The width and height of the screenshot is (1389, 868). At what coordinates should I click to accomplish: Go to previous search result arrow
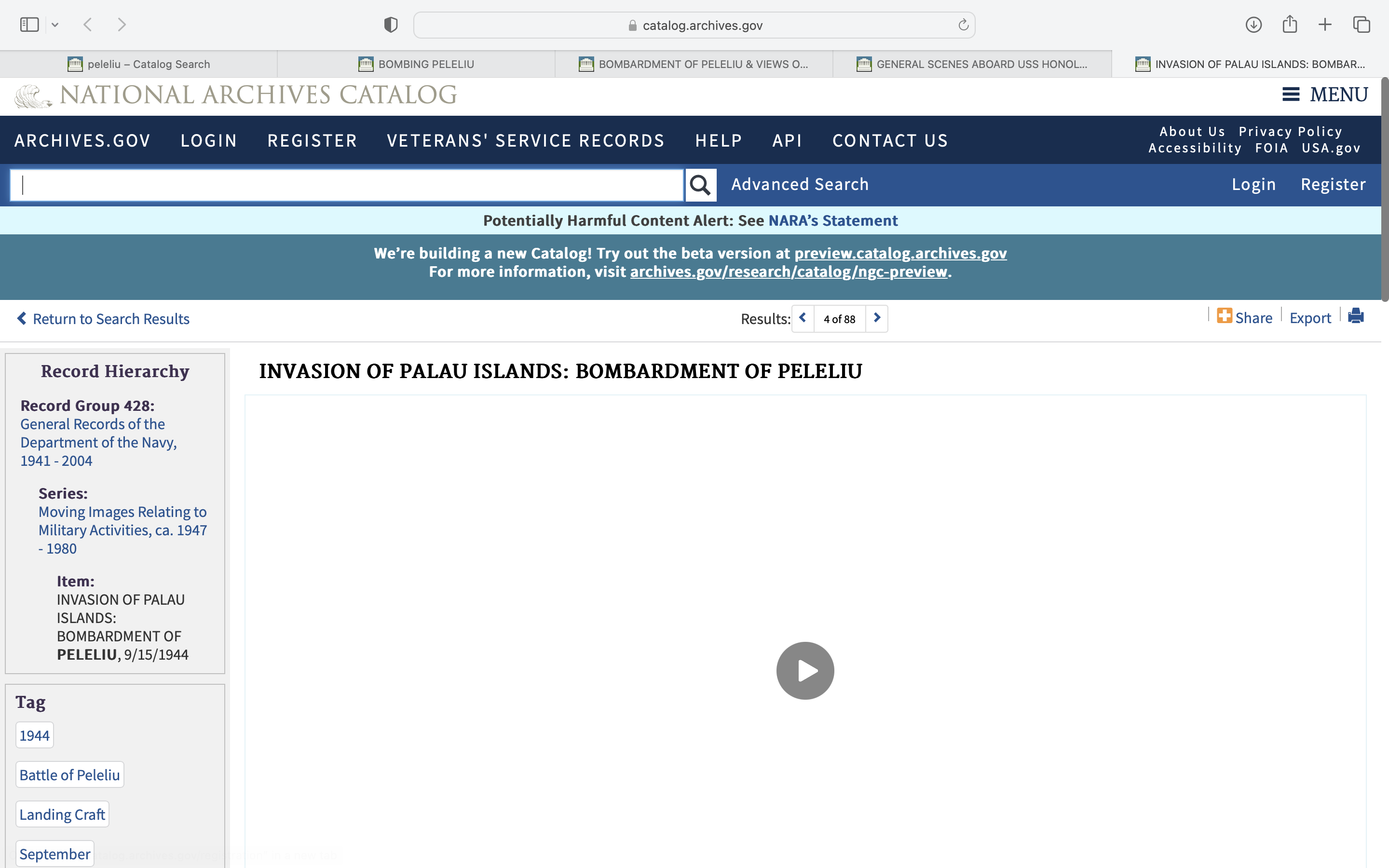(x=803, y=318)
